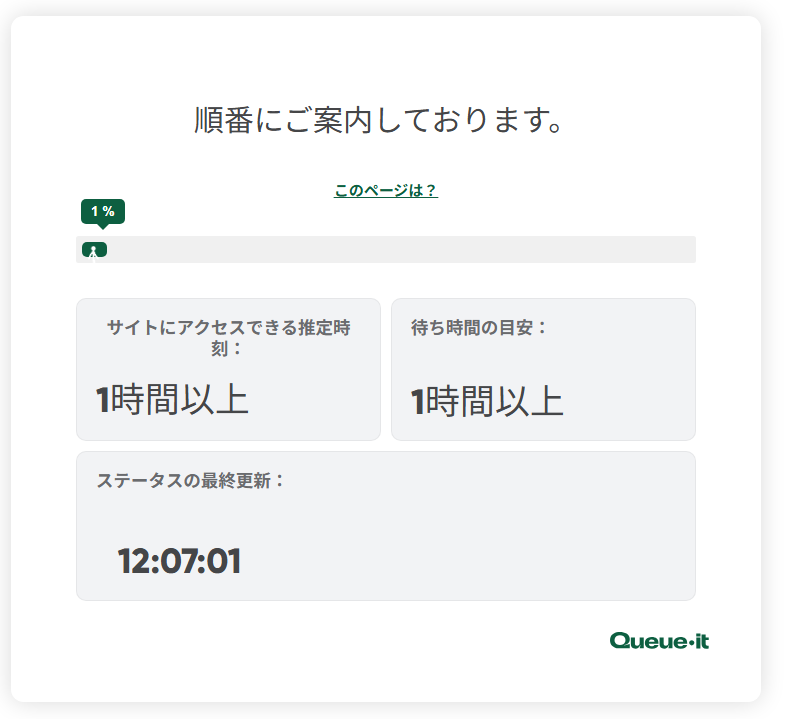Click the wait time value 1時間以上
810x719 pixels.
(x=487, y=401)
